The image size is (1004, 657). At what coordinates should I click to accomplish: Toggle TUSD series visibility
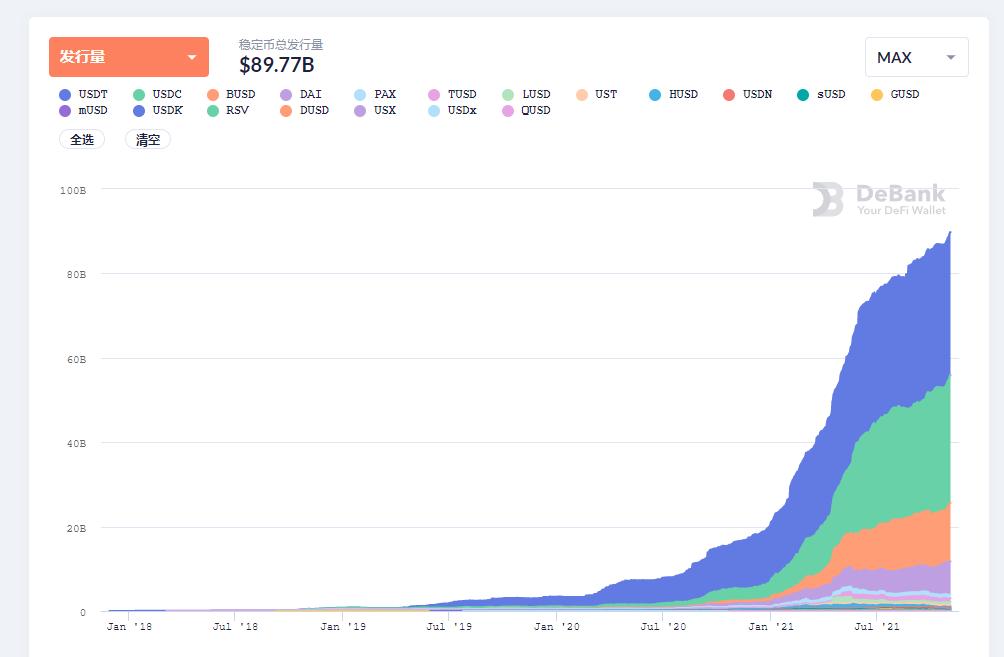tap(434, 95)
